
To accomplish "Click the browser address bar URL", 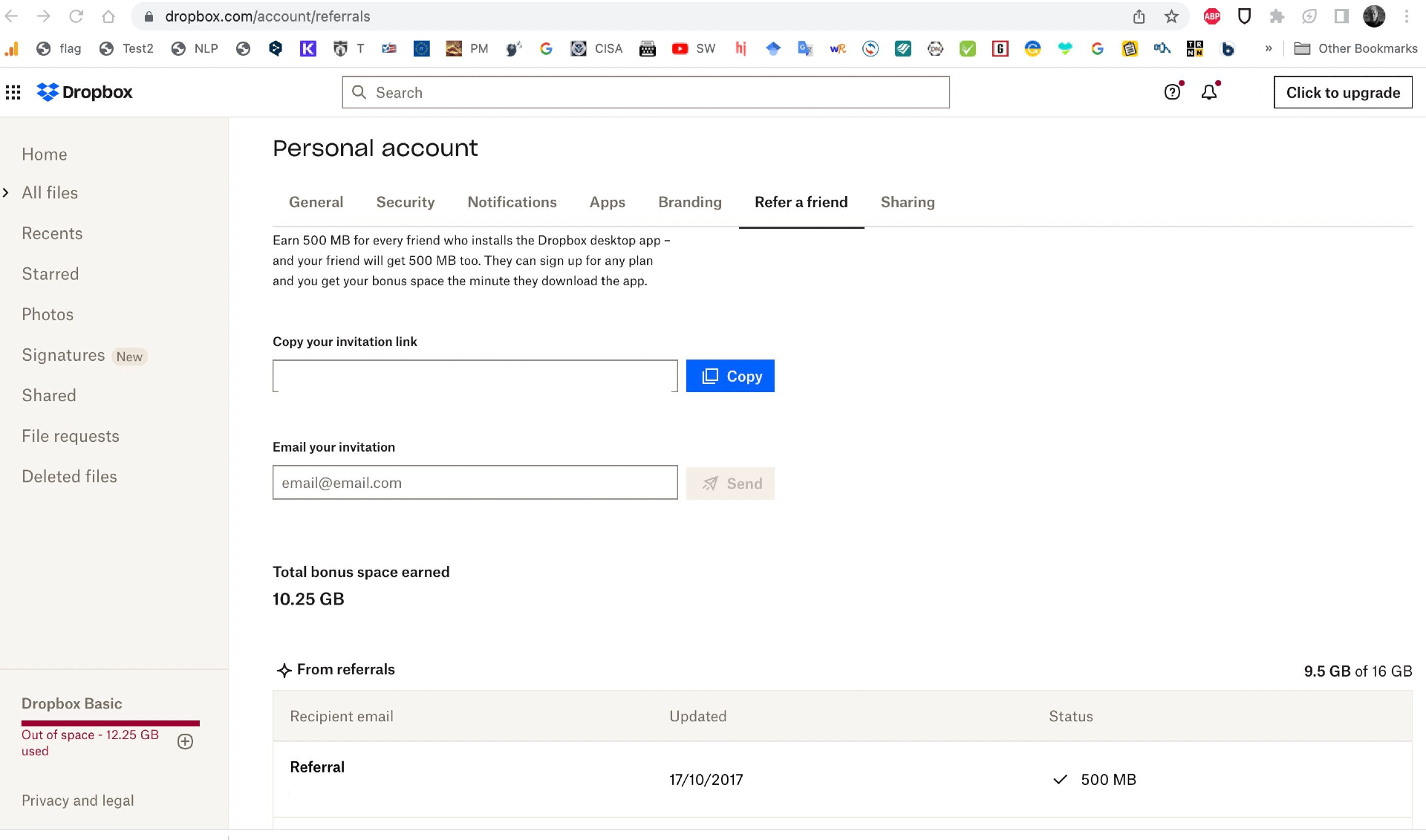I will click(267, 16).
